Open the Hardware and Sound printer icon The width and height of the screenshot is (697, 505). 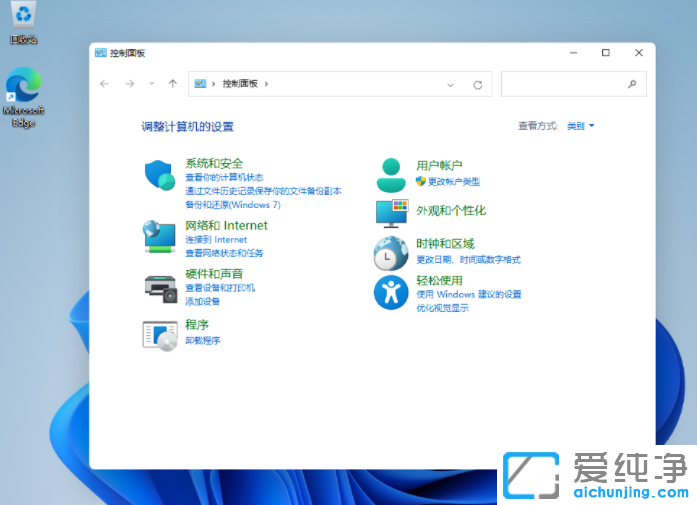(x=160, y=289)
